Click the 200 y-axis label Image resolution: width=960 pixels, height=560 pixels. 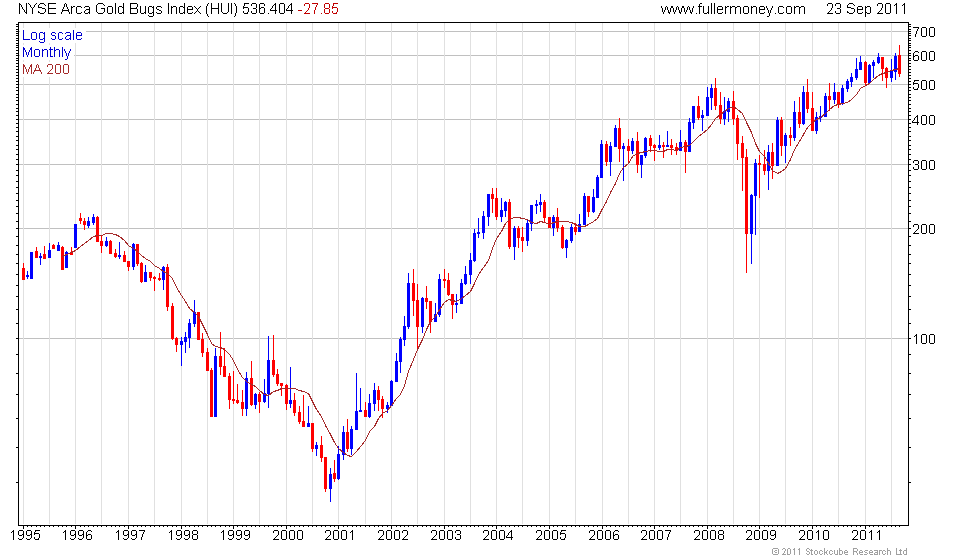[x=923, y=230]
